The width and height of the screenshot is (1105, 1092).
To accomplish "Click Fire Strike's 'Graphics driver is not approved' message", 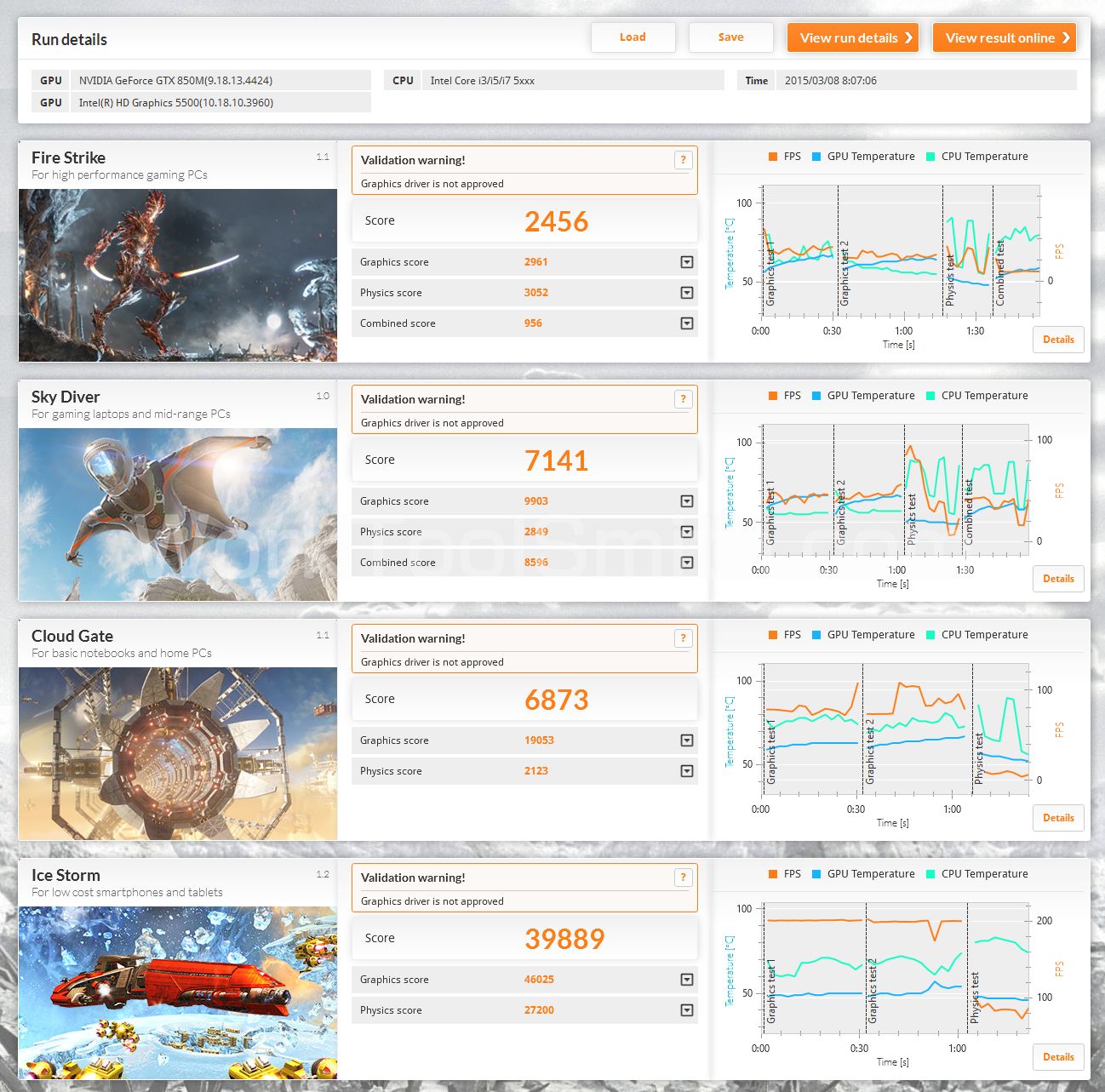I will (432, 184).
